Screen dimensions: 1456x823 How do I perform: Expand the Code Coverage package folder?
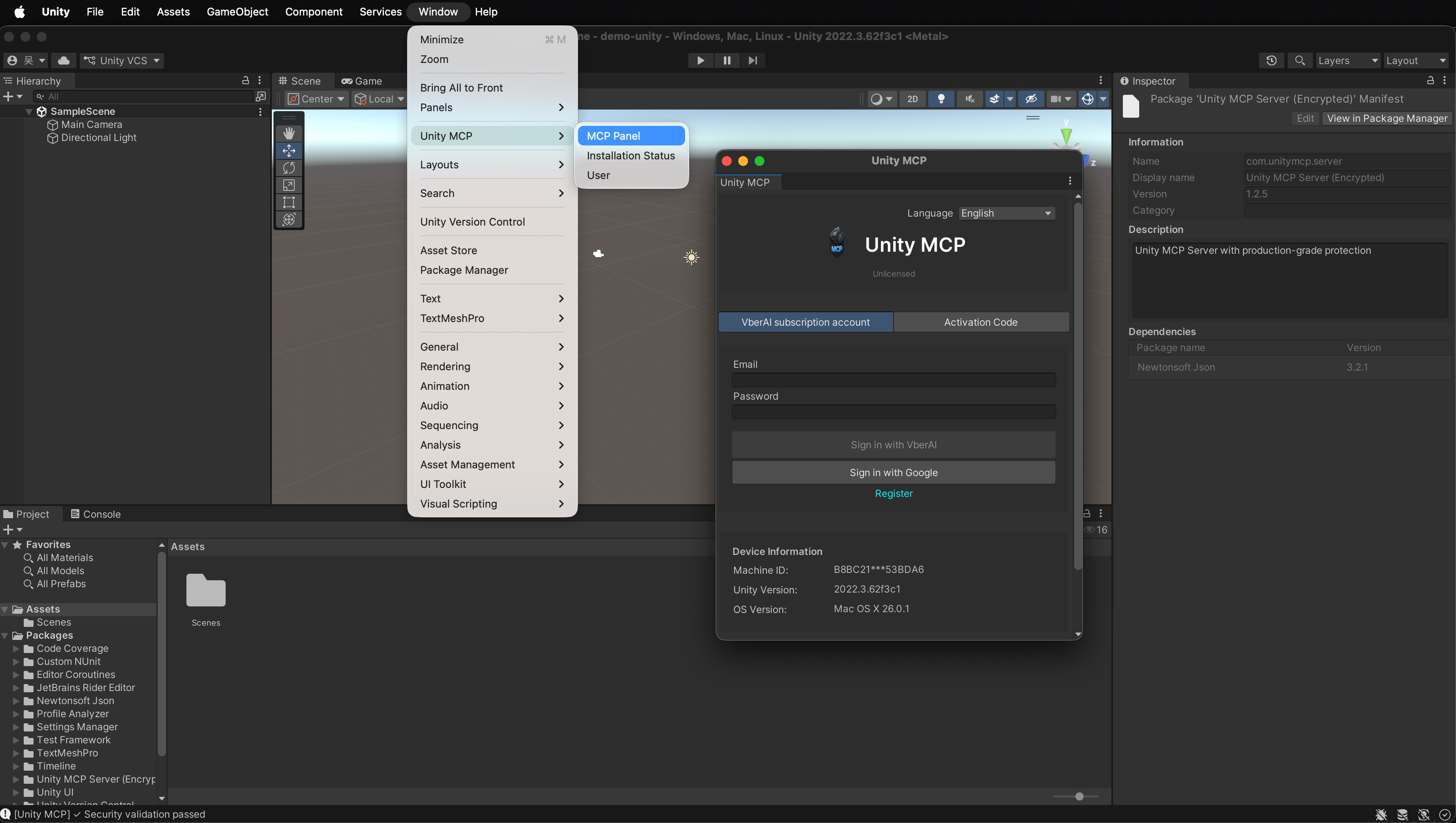[16, 649]
